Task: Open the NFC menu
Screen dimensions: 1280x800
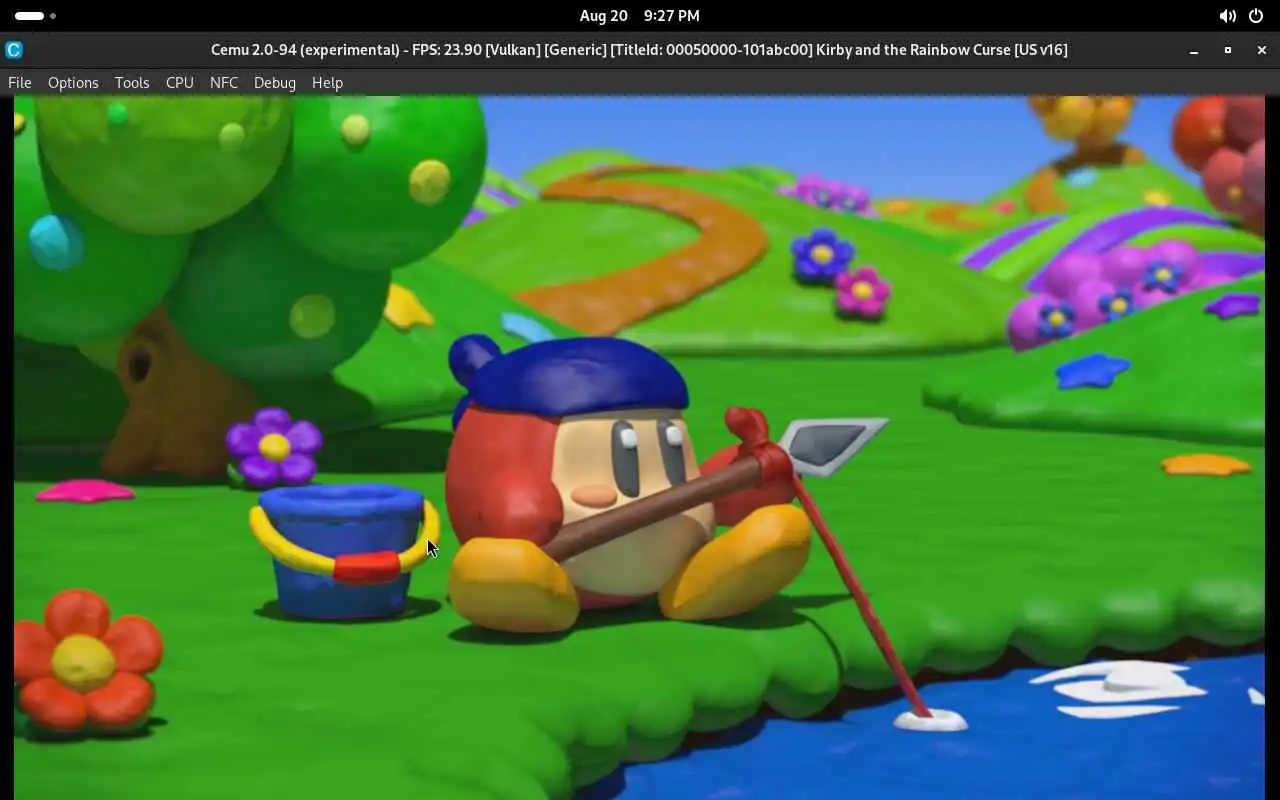Action: [x=224, y=83]
